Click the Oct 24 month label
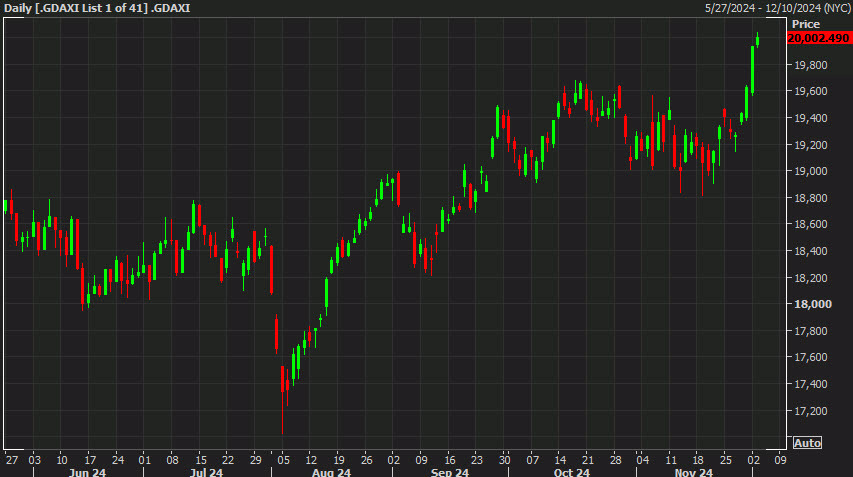This screenshot has width=853, height=477. [571, 472]
